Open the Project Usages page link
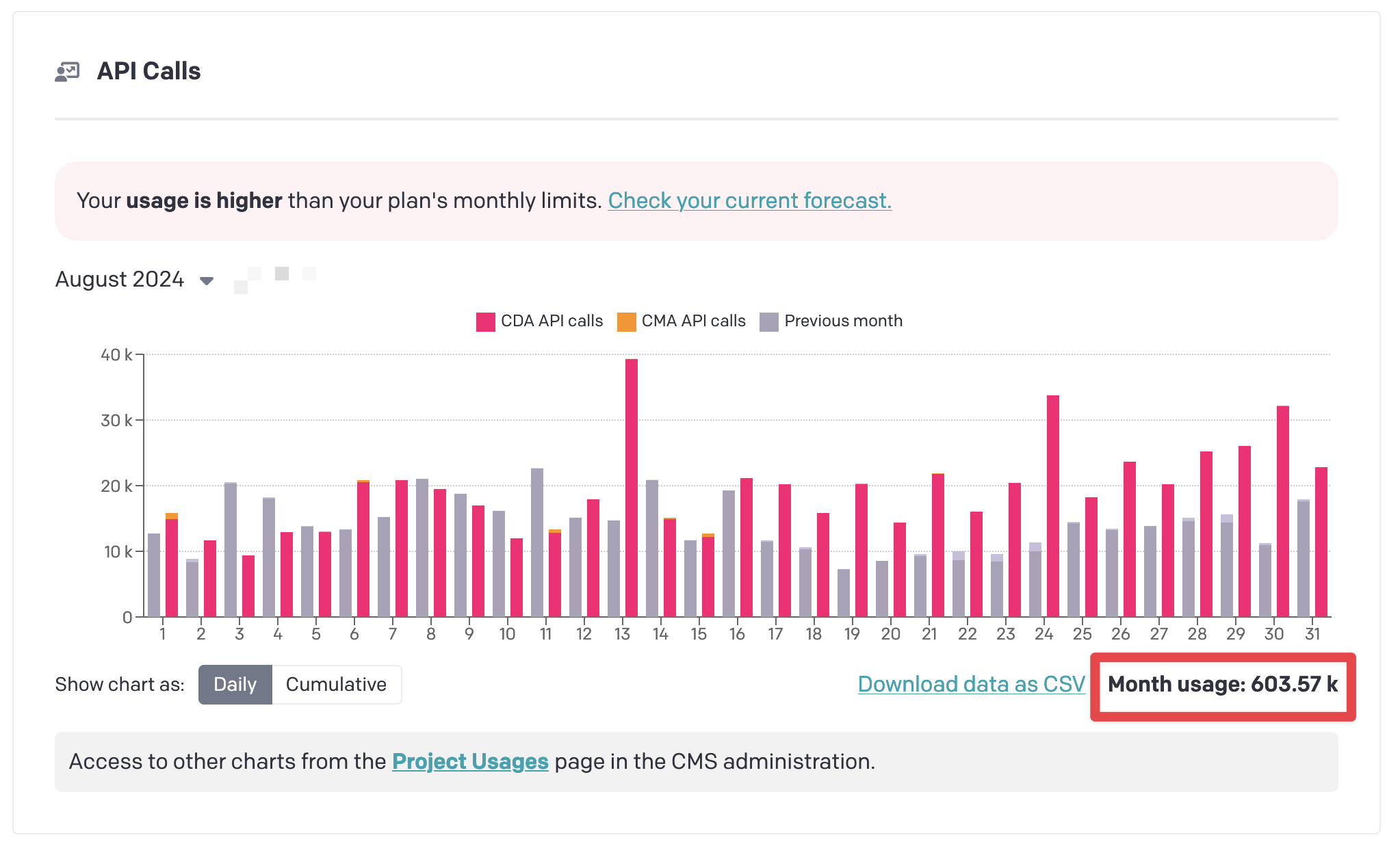1400x855 pixels. (x=470, y=761)
